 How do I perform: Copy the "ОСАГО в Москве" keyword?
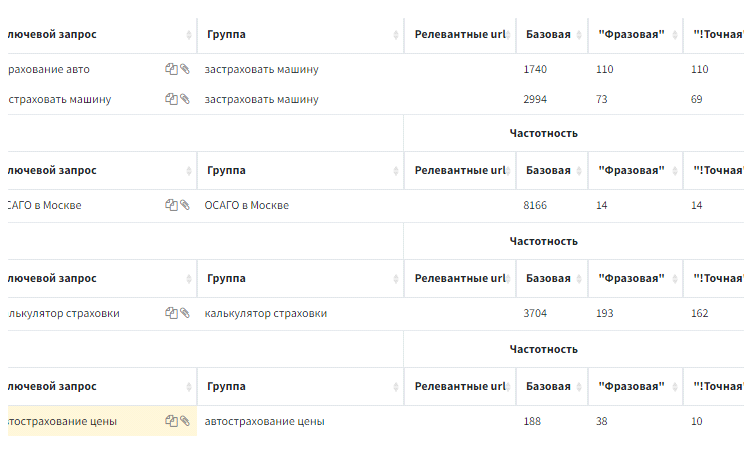(171, 205)
